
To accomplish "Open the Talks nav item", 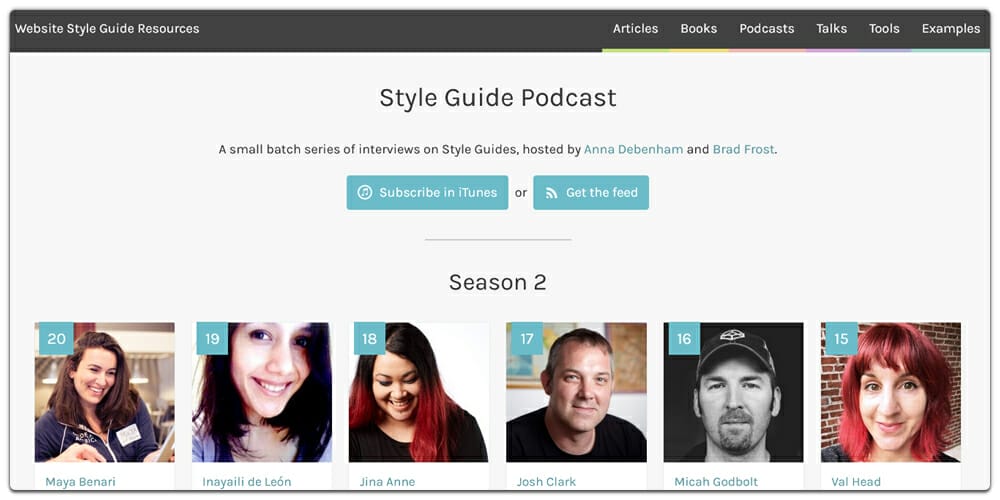I will coord(832,29).
